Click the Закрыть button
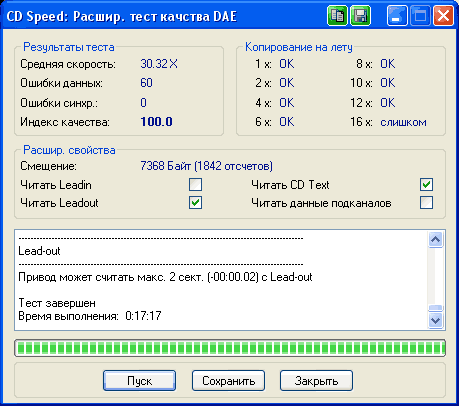Screen dimensions: 459x406 click(x=316, y=380)
